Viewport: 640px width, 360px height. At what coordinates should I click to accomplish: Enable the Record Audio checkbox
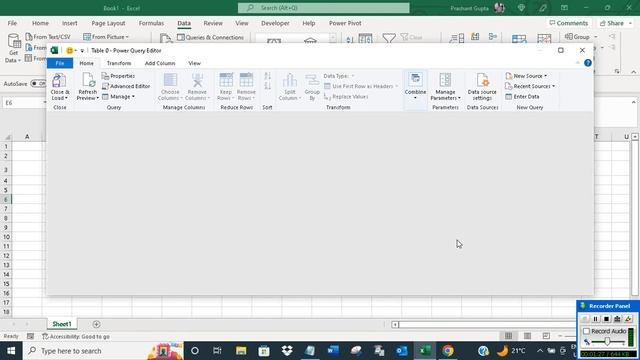[587, 331]
